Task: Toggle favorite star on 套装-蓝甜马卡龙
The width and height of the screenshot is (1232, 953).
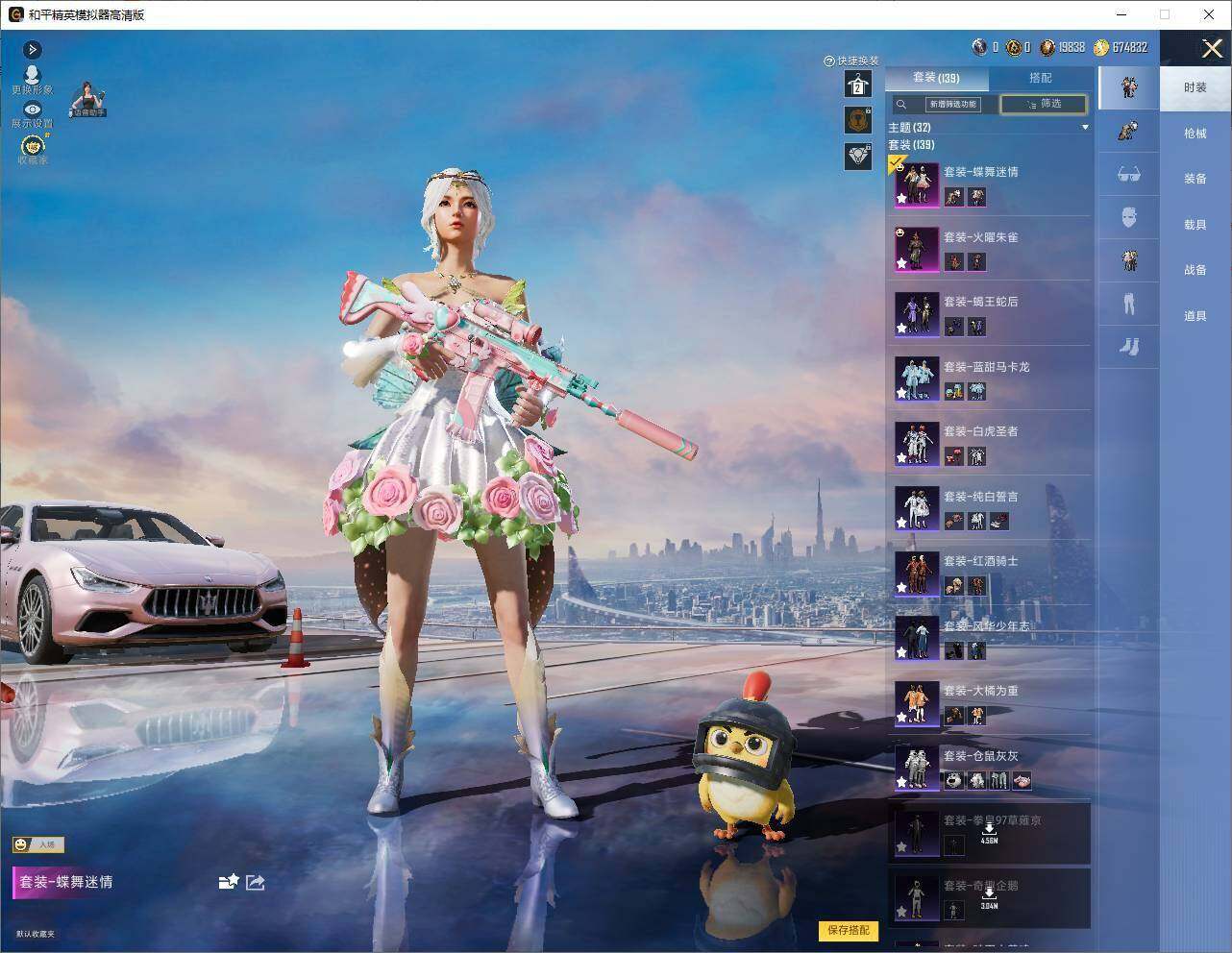Action: click(901, 393)
